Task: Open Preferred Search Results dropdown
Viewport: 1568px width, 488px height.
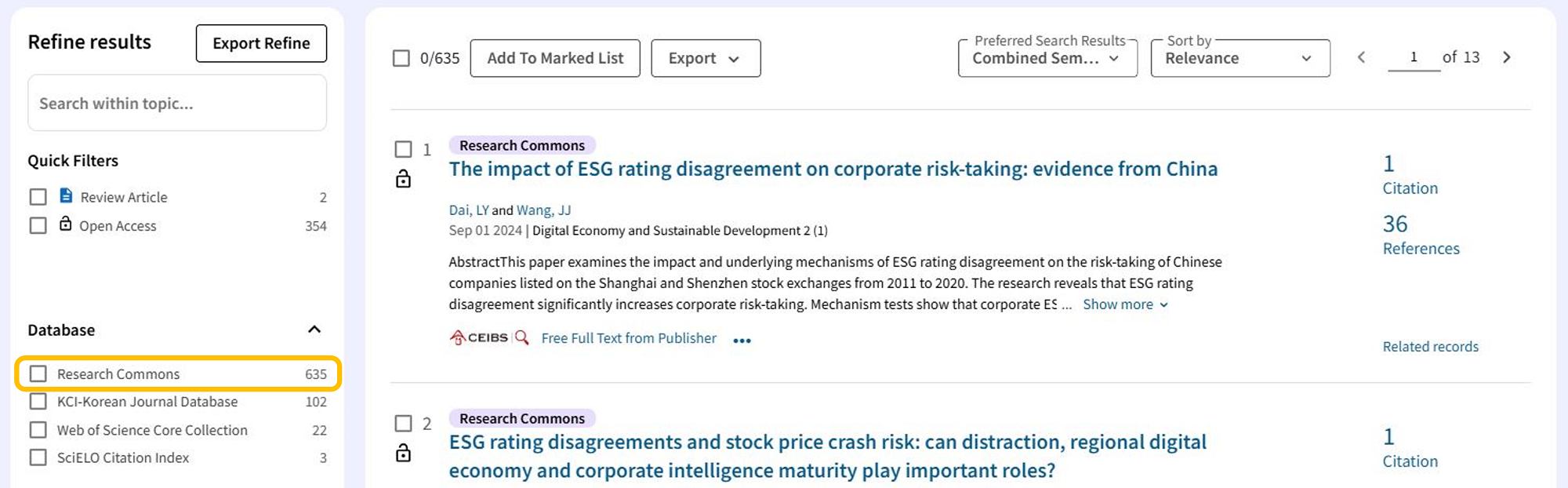Action: coord(1047,58)
